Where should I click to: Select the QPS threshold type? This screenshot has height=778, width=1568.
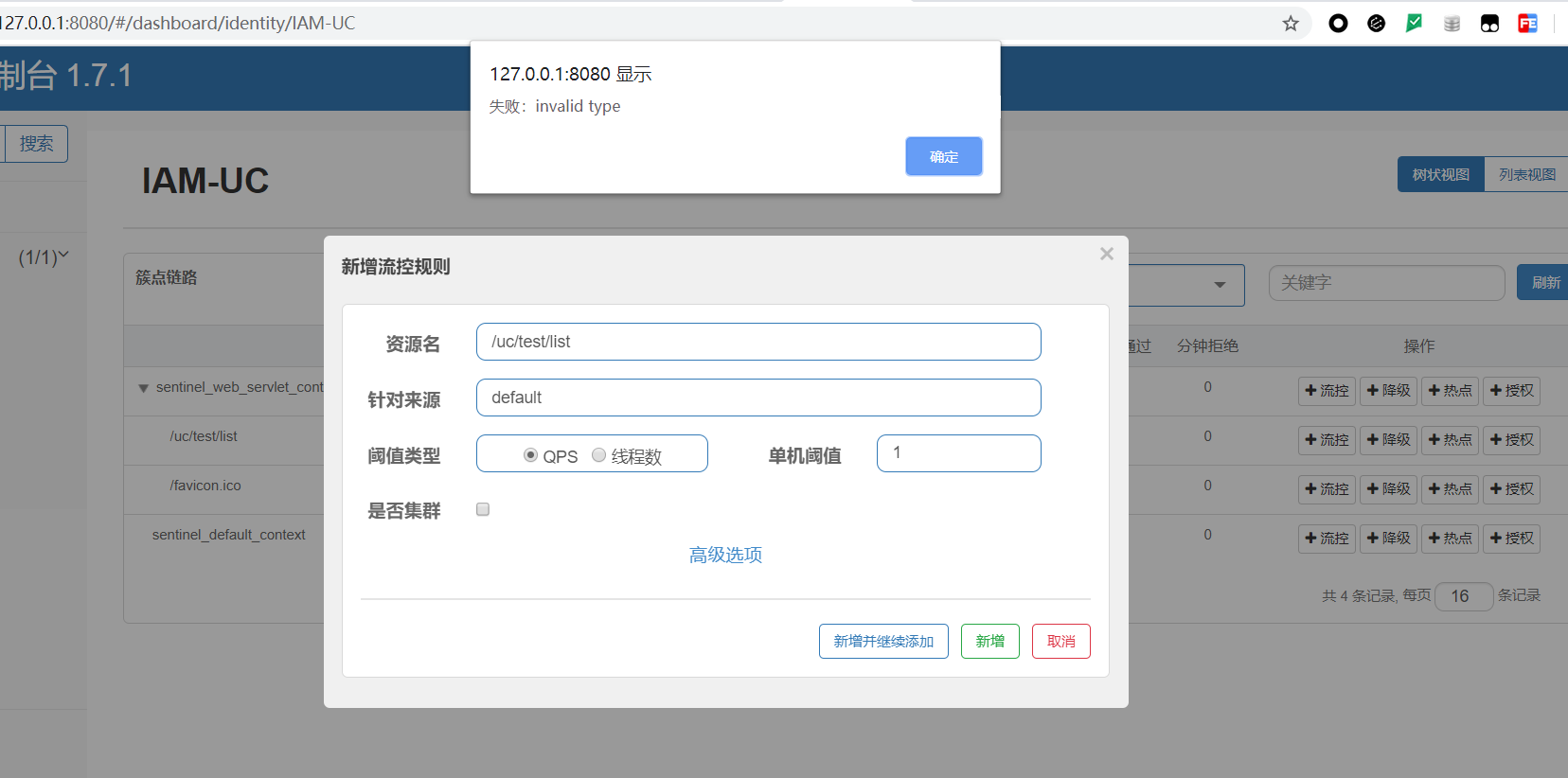(530, 455)
